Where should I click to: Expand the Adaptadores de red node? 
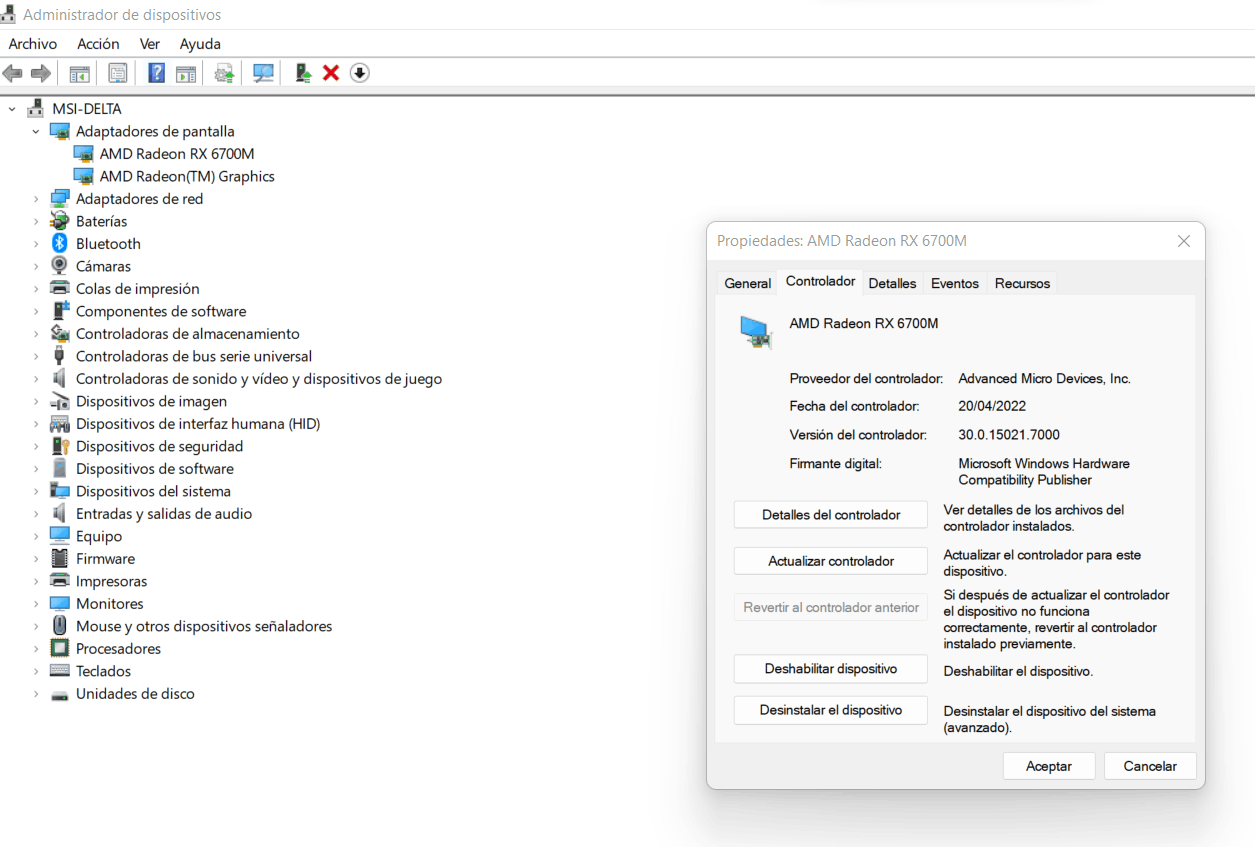pos(36,199)
